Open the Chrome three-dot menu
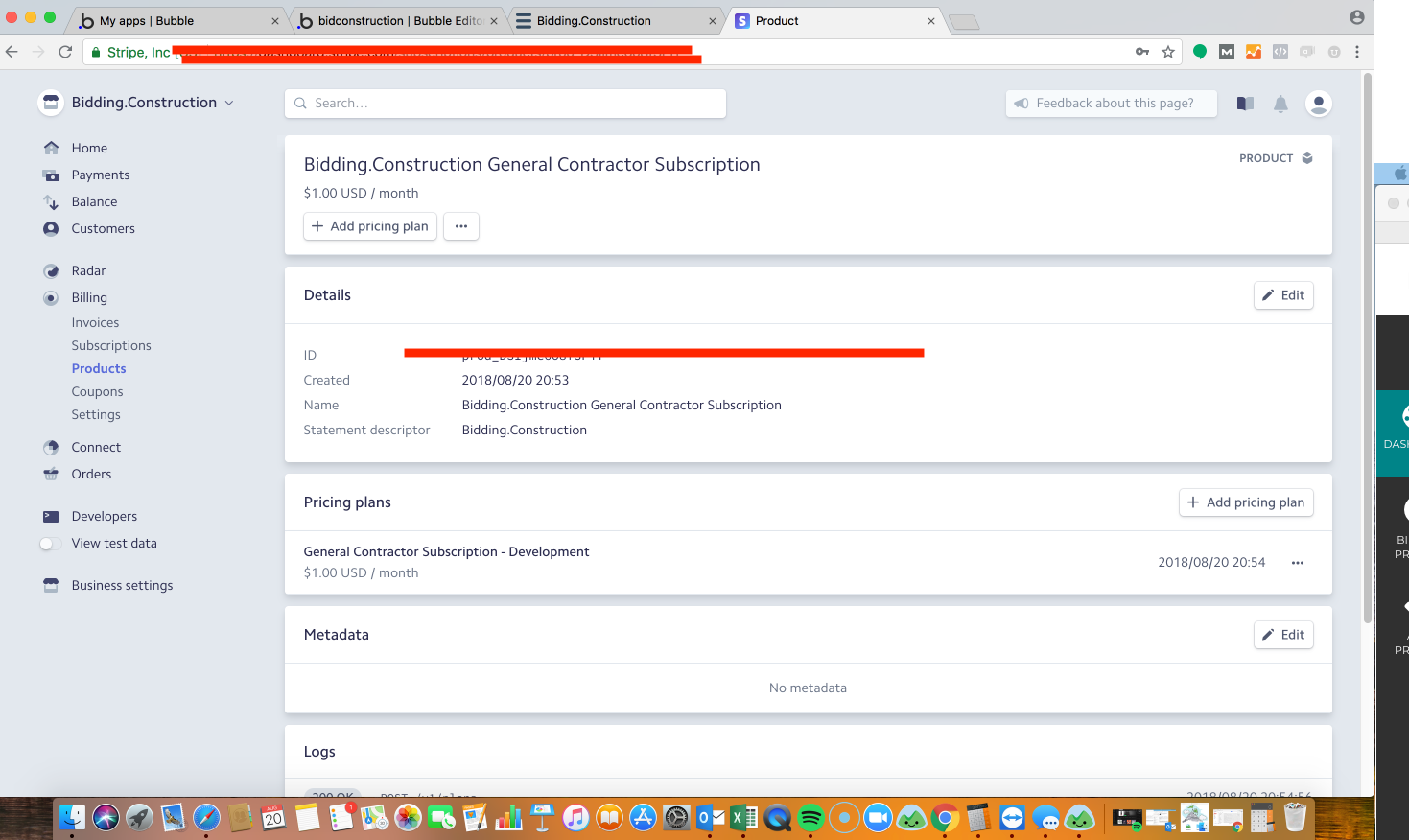 coord(1357,52)
